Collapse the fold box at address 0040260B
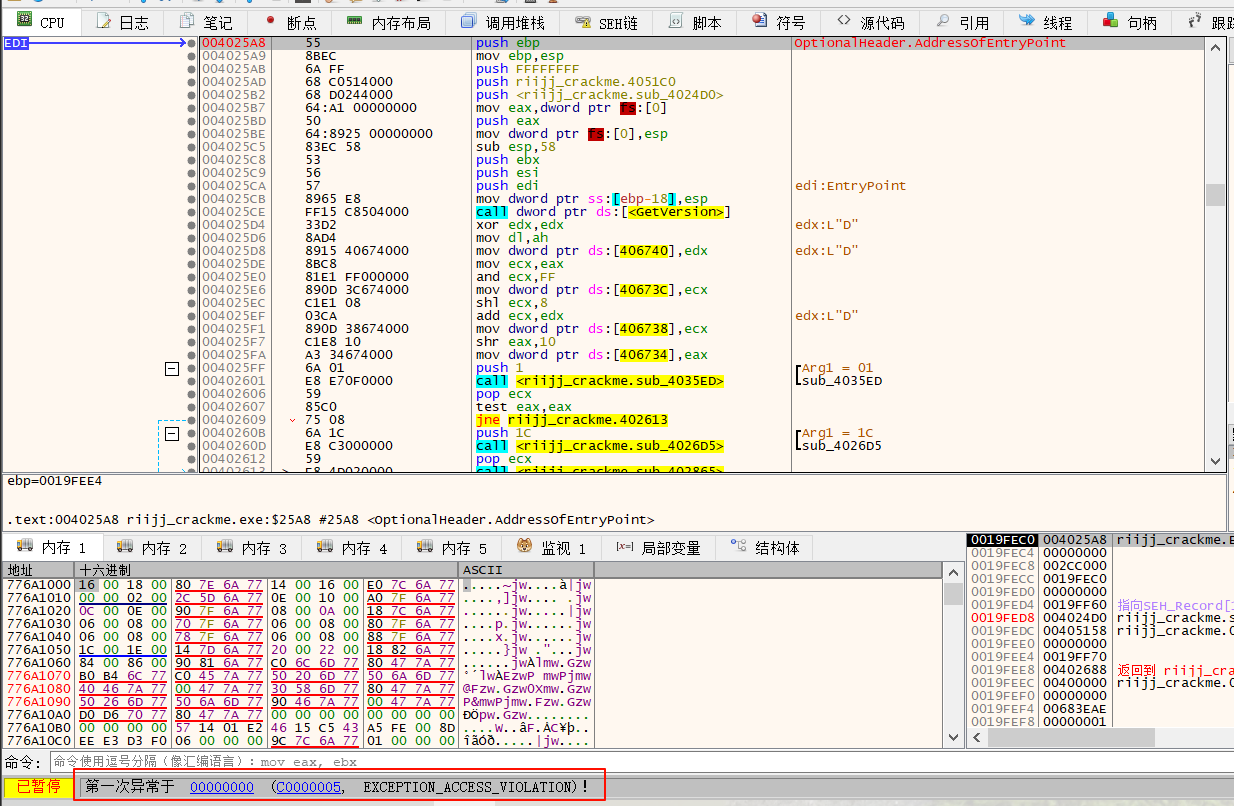 tap(171, 434)
